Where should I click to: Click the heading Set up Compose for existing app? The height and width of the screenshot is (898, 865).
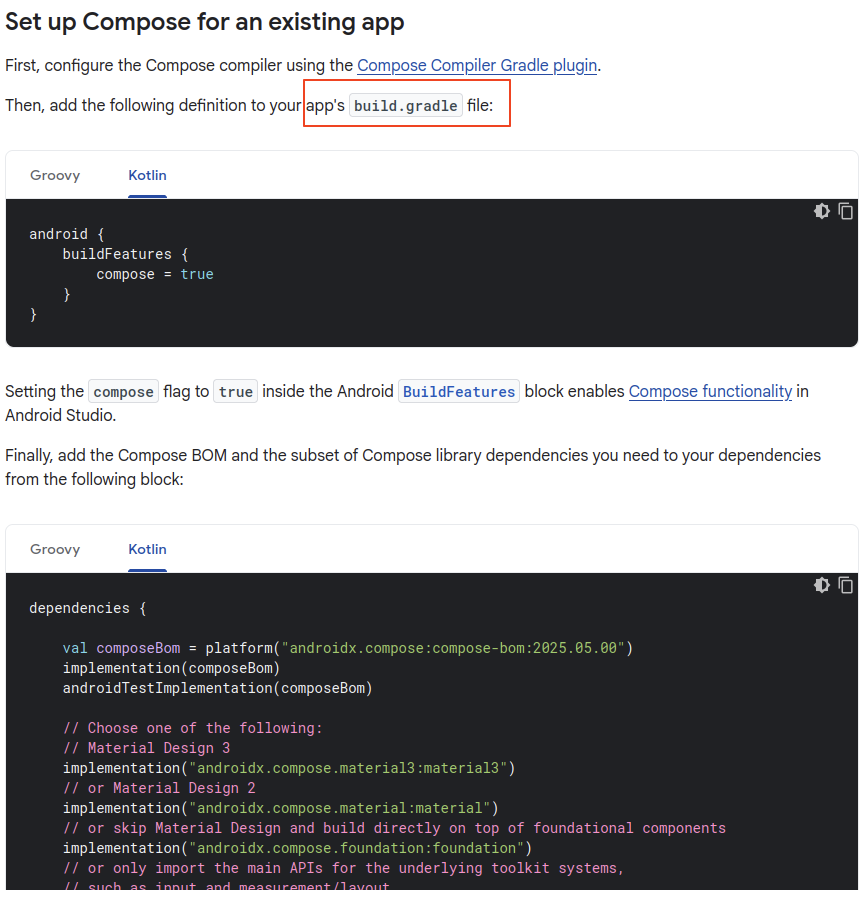click(204, 21)
